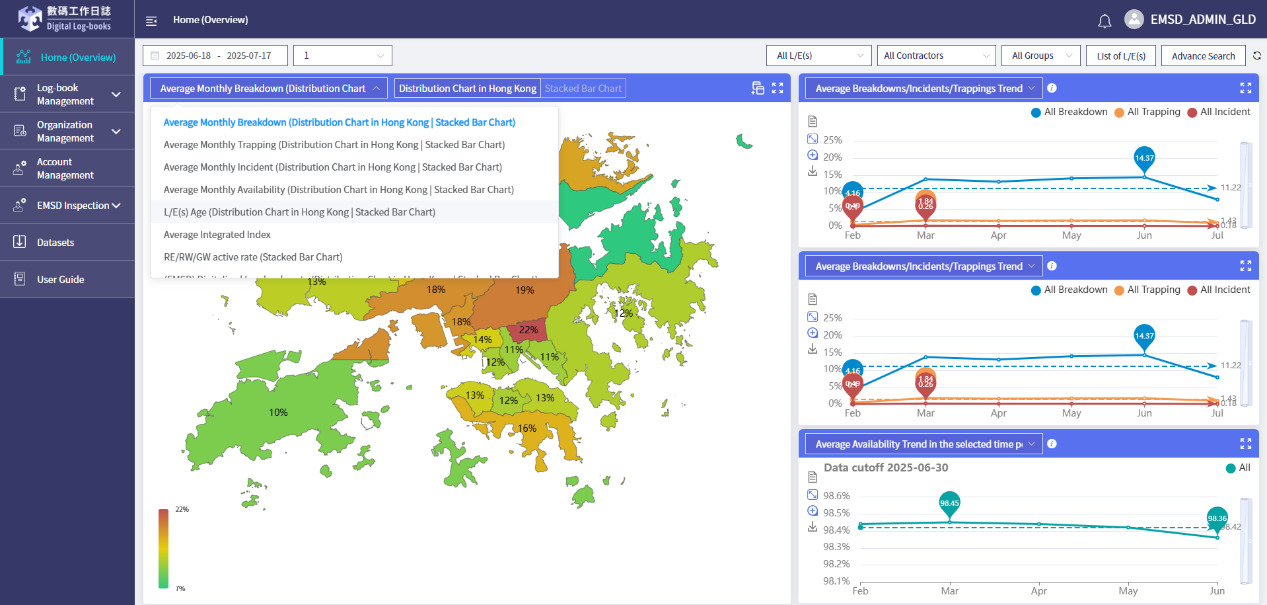Choose Average Integrated Index from the list
This screenshot has width=1267, height=605.
point(217,235)
